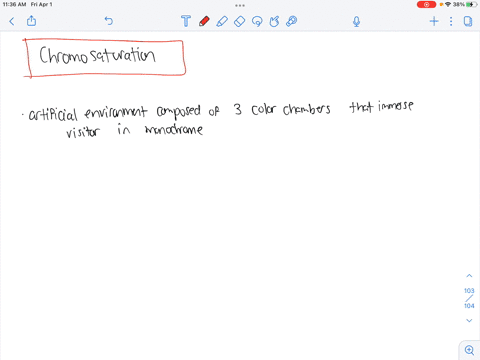Screen dimensions: 480x360
Task: Open the share/export menu
Action: (31, 21)
